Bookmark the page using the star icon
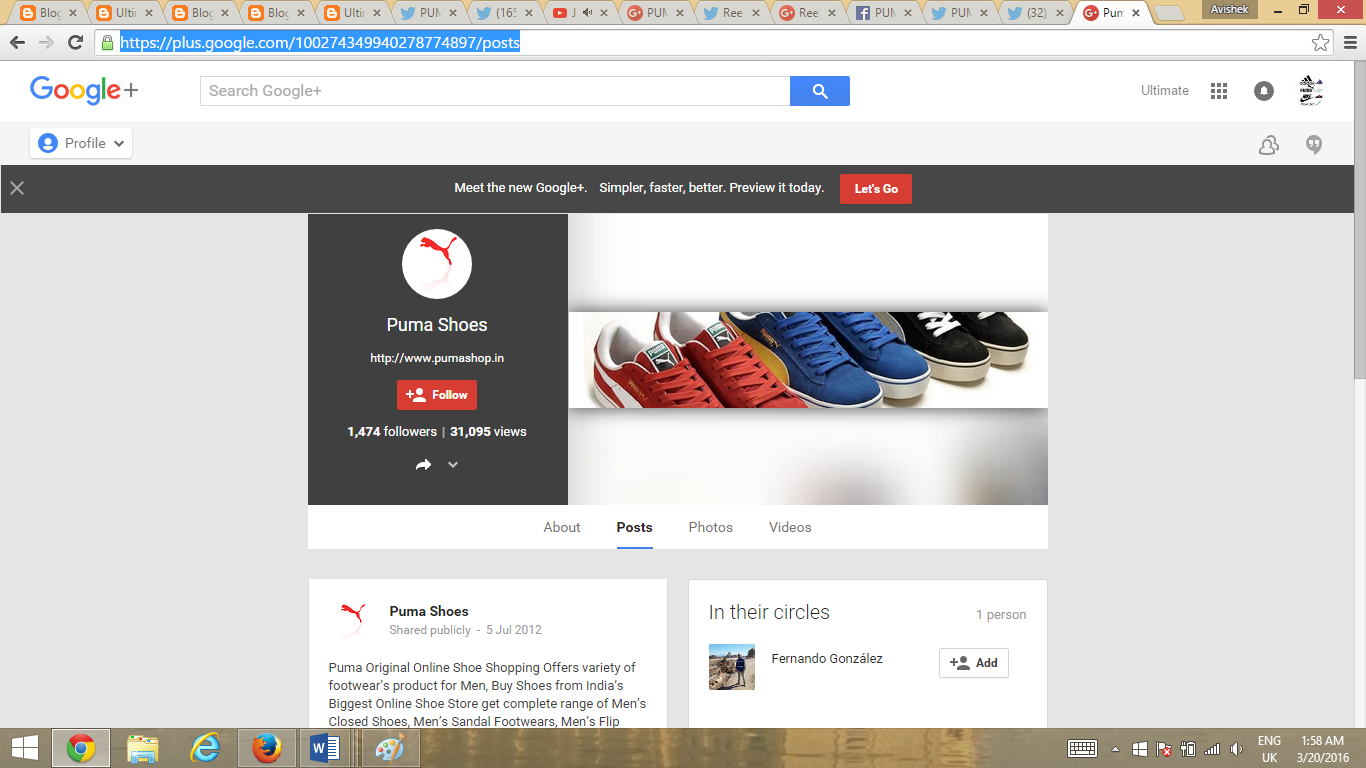Viewport: 1366px width, 768px height. pyautogui.click(x=1322, y=43)
